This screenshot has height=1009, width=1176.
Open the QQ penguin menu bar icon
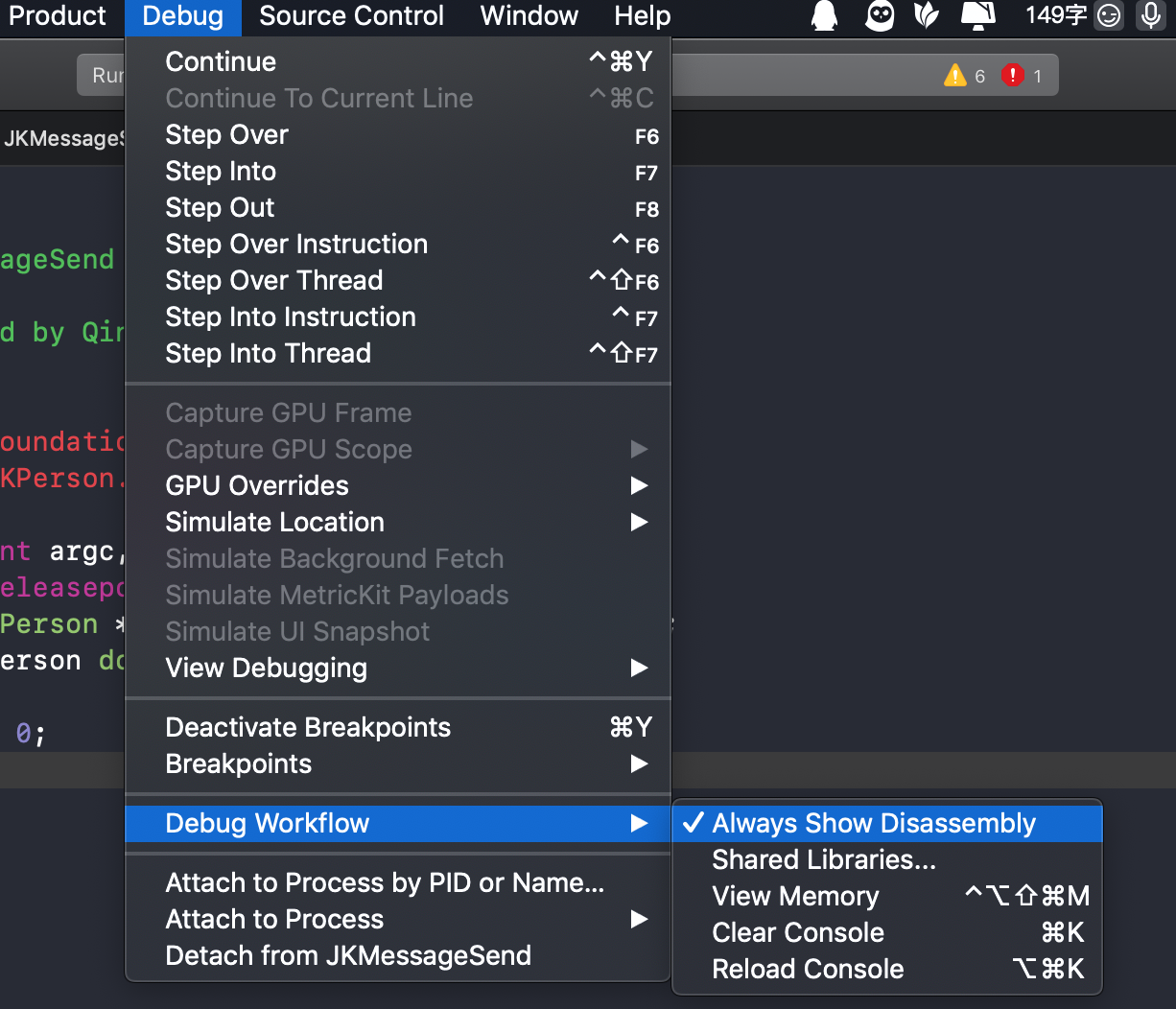tap(824, 15)
